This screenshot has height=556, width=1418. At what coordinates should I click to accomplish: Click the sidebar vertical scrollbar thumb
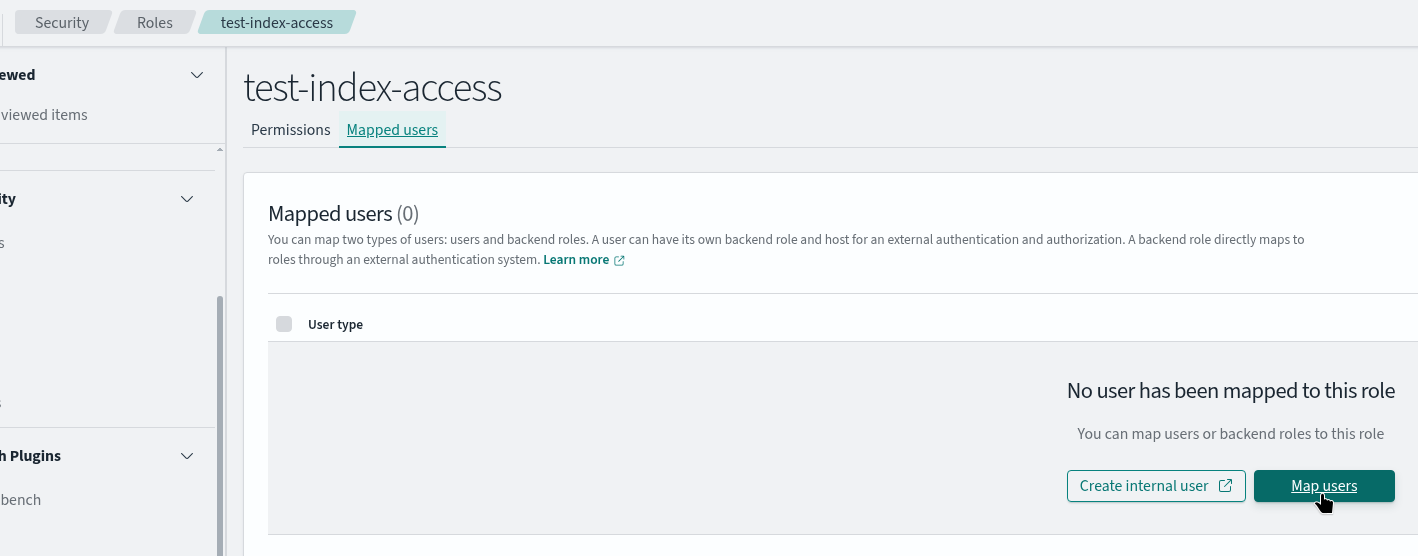click(220, 425)
